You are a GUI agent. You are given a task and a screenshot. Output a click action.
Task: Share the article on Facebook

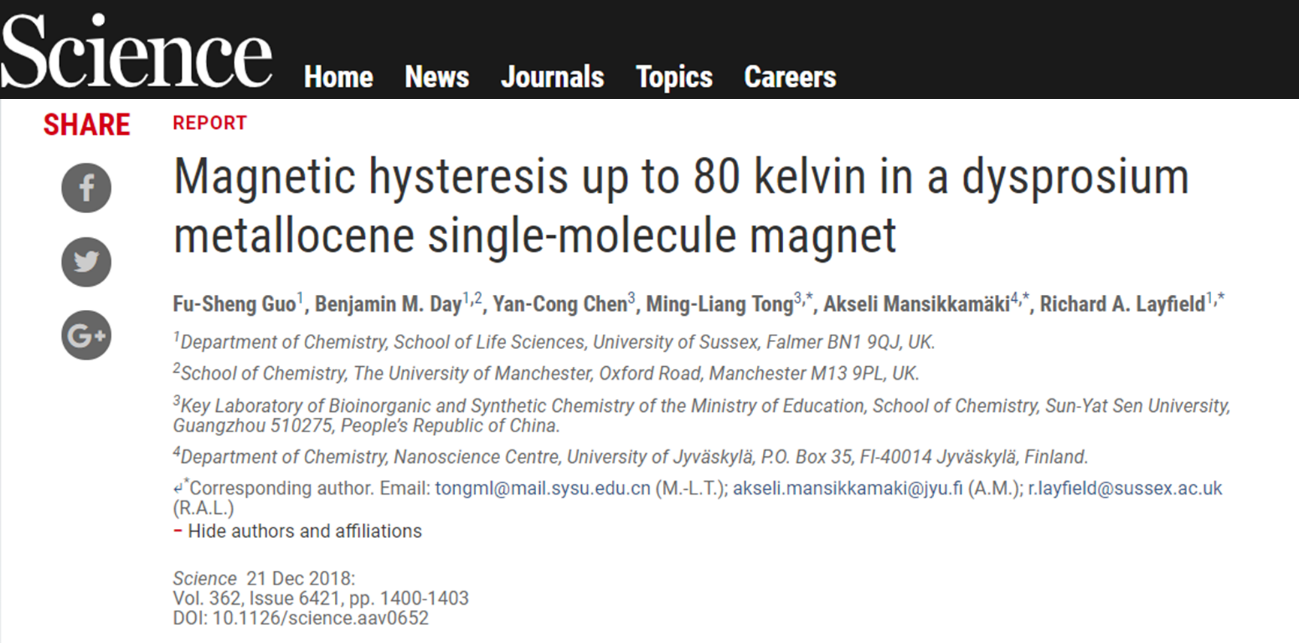(86, 188)
